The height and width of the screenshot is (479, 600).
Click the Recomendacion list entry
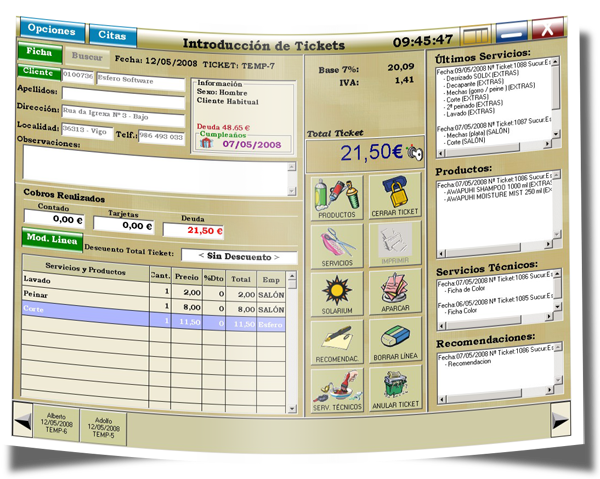[x=469, y=362]
